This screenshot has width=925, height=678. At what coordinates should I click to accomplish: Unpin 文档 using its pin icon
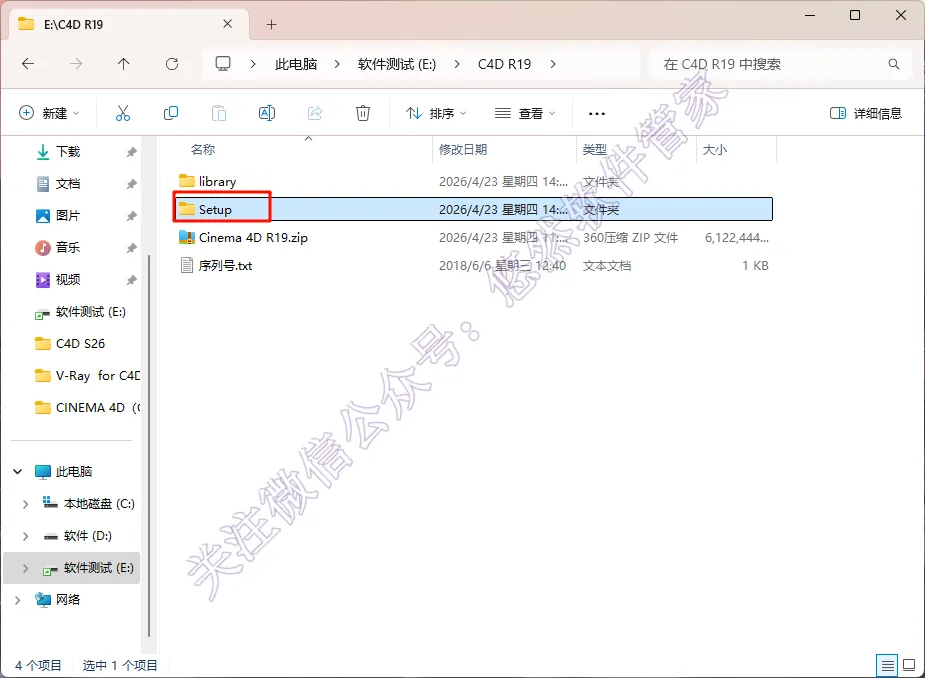point(131,184)
